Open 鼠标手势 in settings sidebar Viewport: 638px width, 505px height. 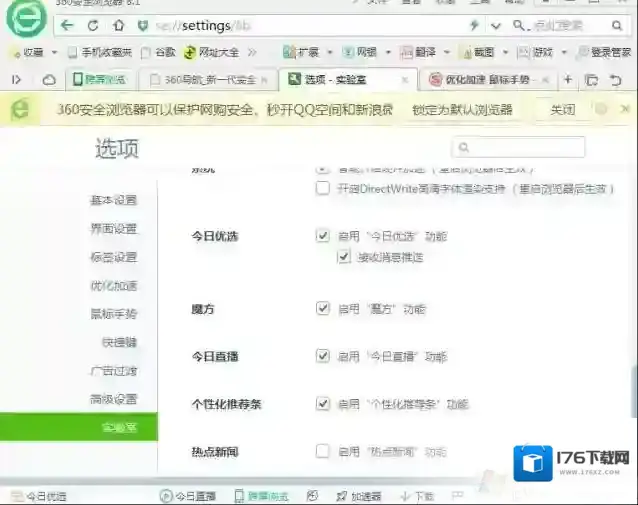click(x=114, y=314)
